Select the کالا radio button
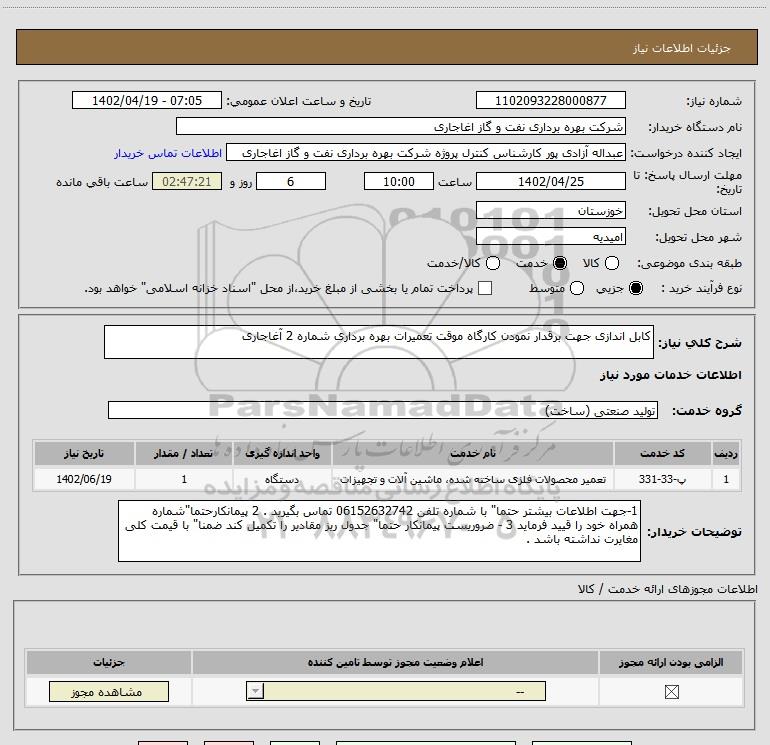This screenshot has height=745, width=770. point(612,263)
